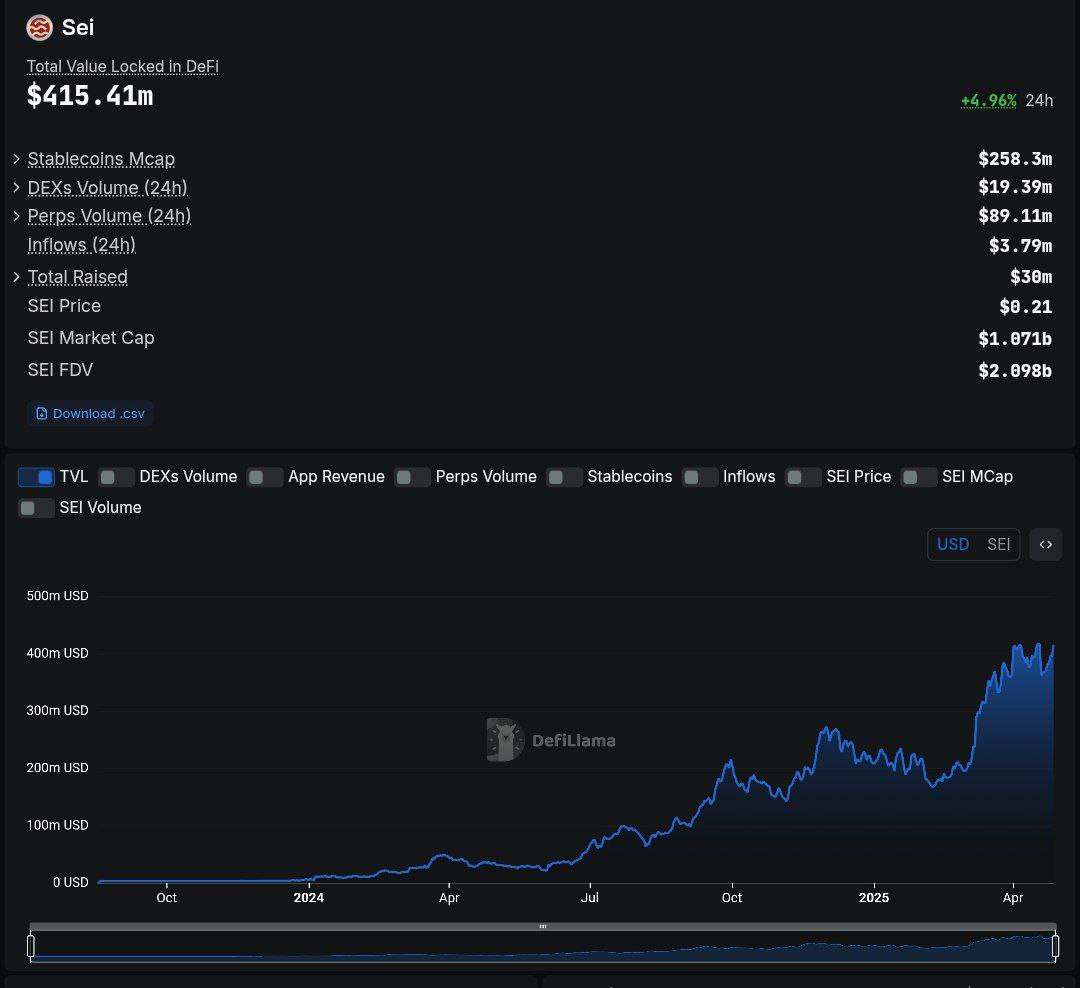Enable the App Revenue toggle

pyautogui.click(x=264, y=477)
